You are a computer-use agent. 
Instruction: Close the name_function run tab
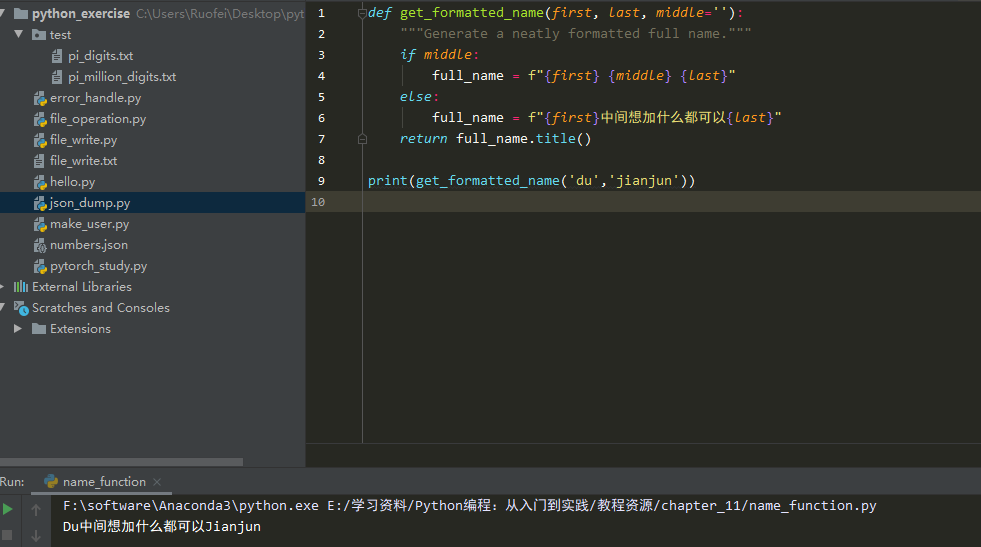[x=157, y=482]
